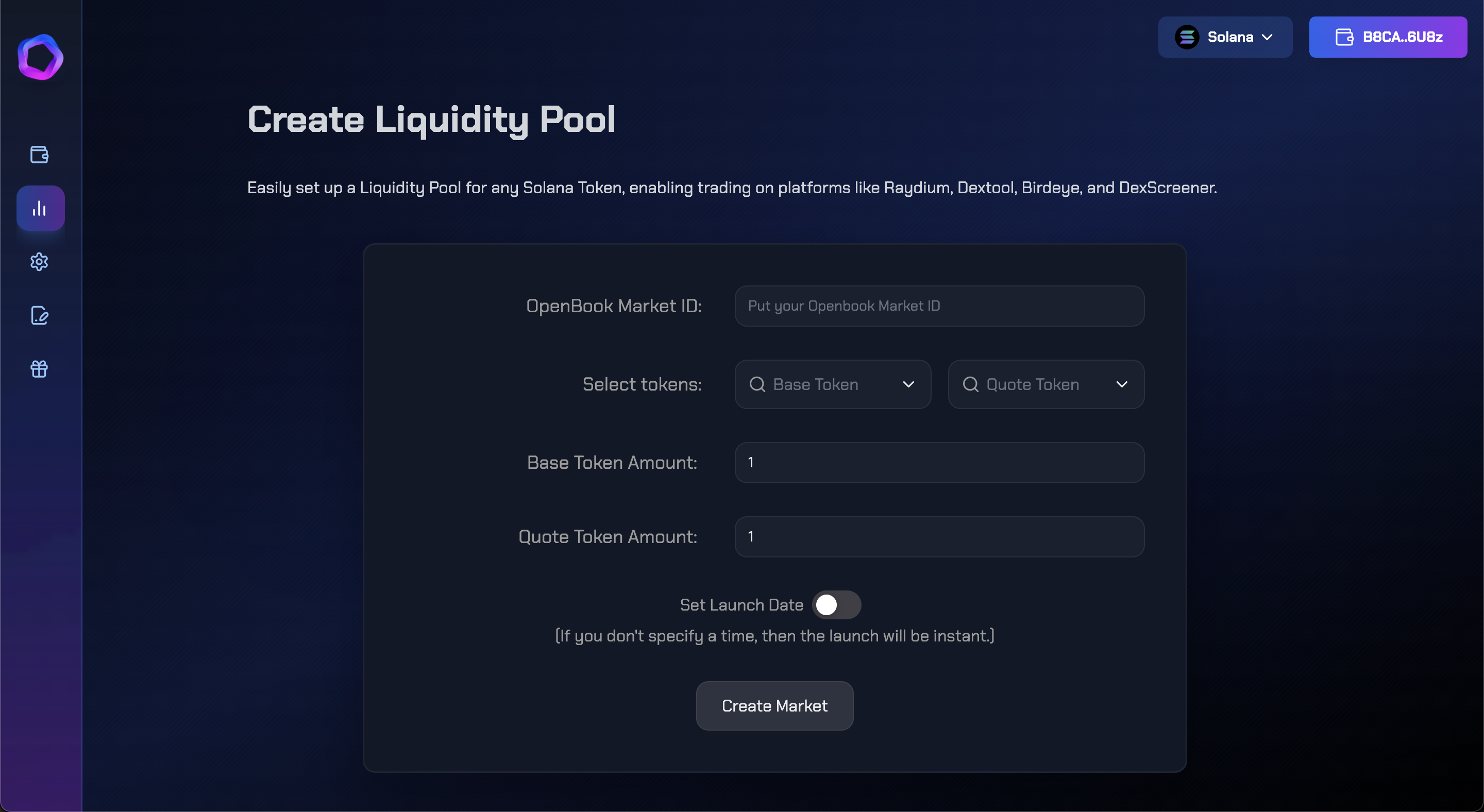Open the Solana network dropdown

tap(1225, 38)
